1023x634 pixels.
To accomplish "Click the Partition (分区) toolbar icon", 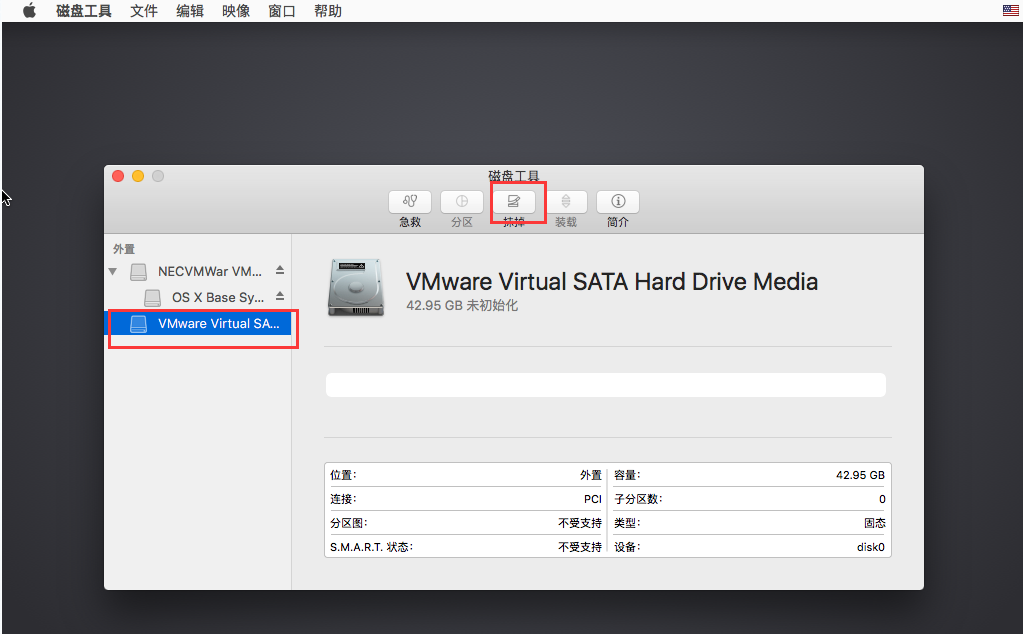I will (x=462, y=201).
